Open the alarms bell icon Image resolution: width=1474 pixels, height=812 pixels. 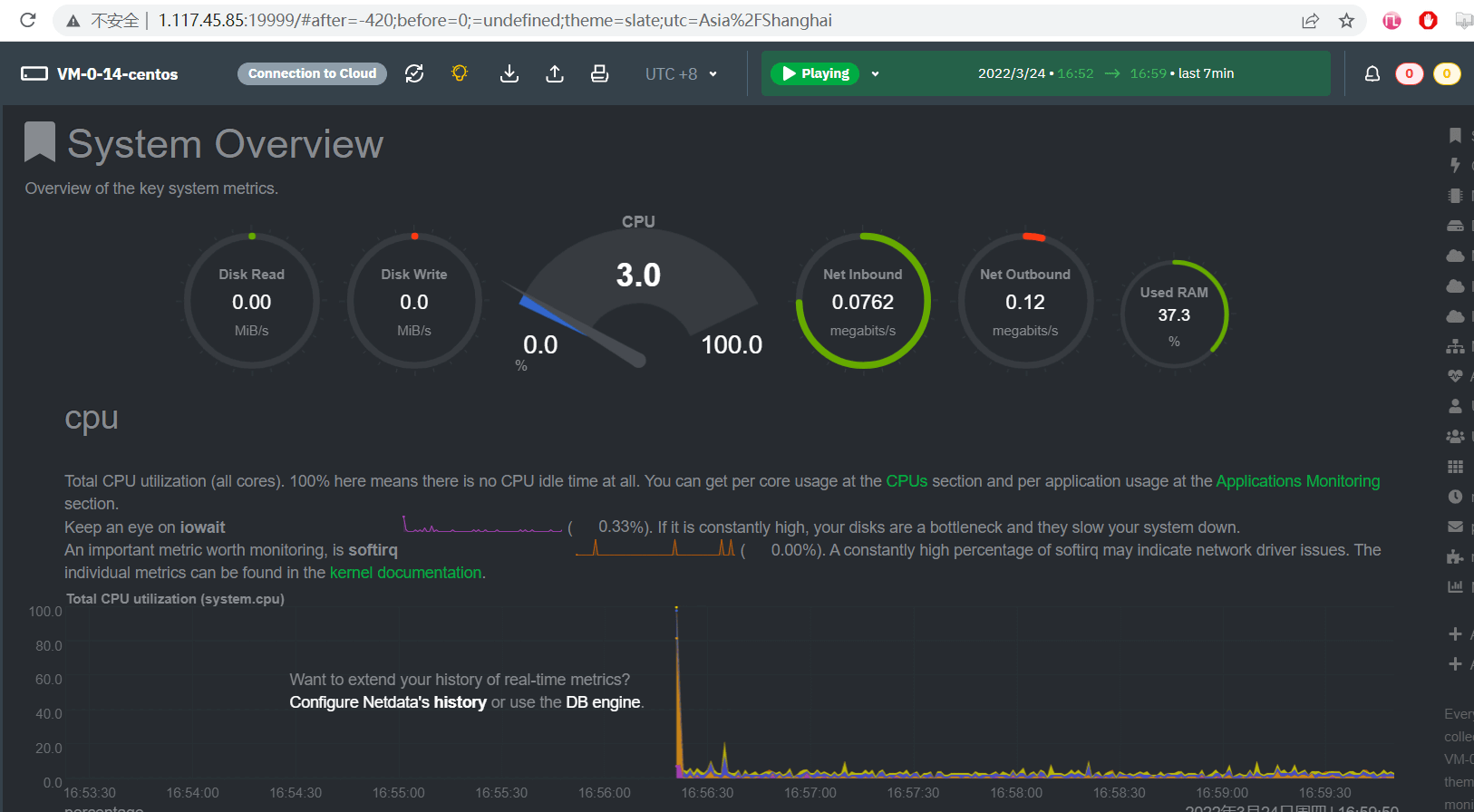pyautogui.click(x=1372, y=73)
